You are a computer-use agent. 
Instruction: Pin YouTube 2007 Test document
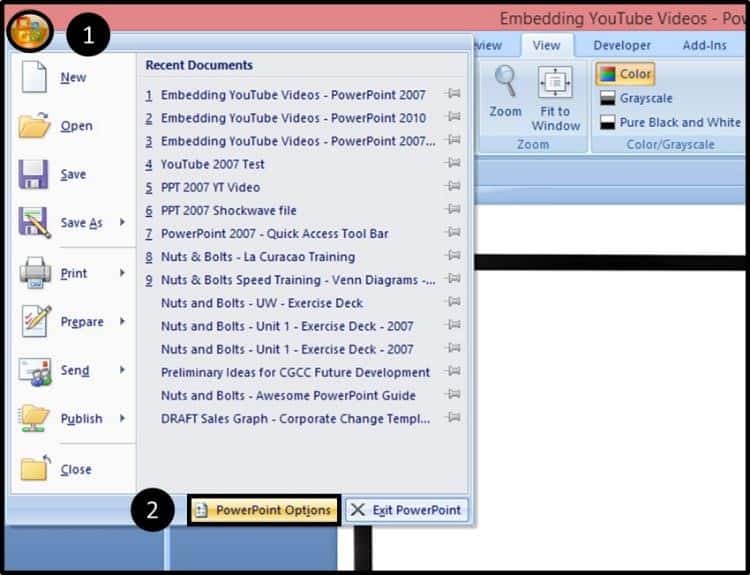452,163
